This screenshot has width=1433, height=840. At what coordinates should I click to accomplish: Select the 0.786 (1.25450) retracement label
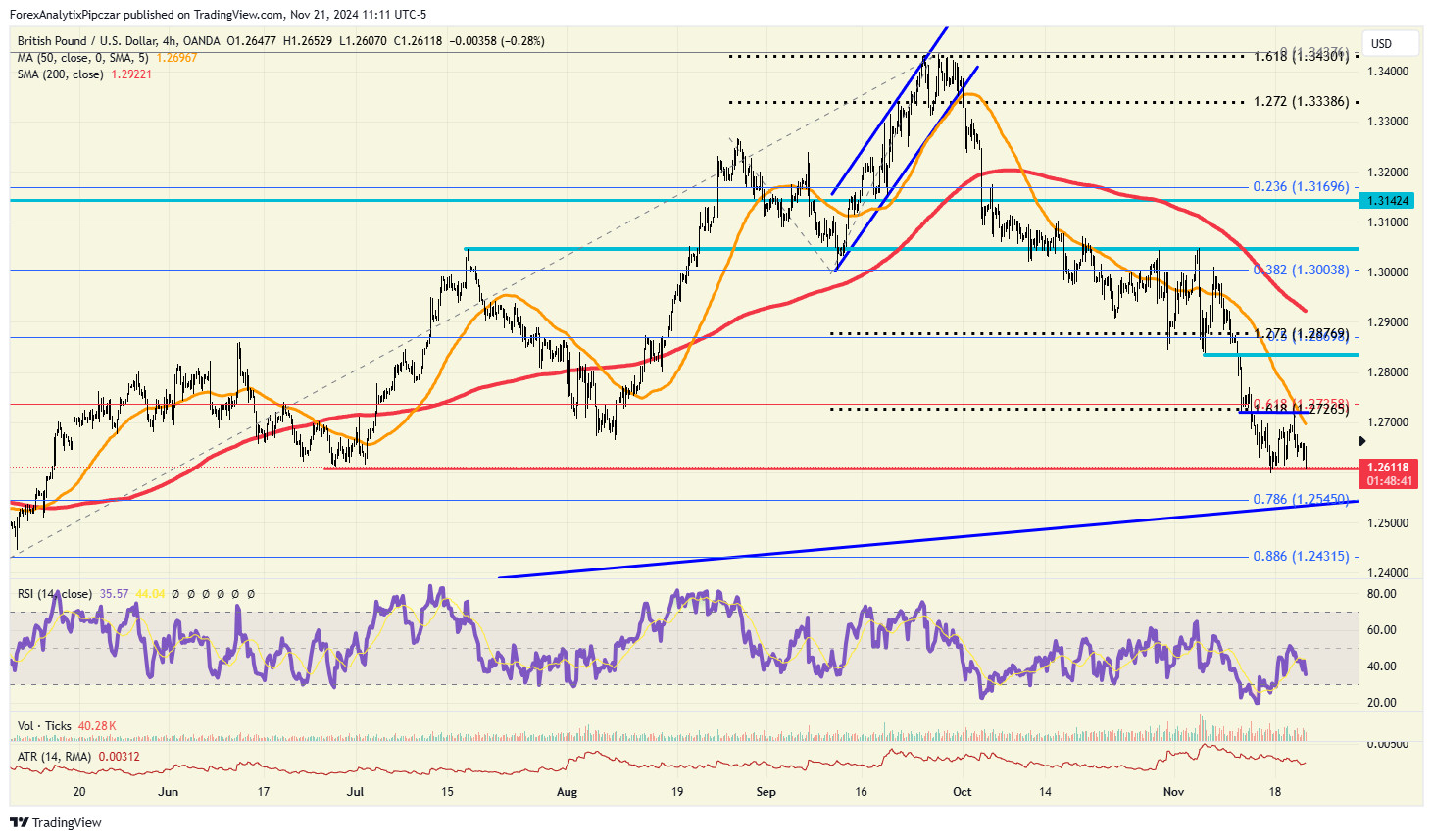tap(1301, 500)
